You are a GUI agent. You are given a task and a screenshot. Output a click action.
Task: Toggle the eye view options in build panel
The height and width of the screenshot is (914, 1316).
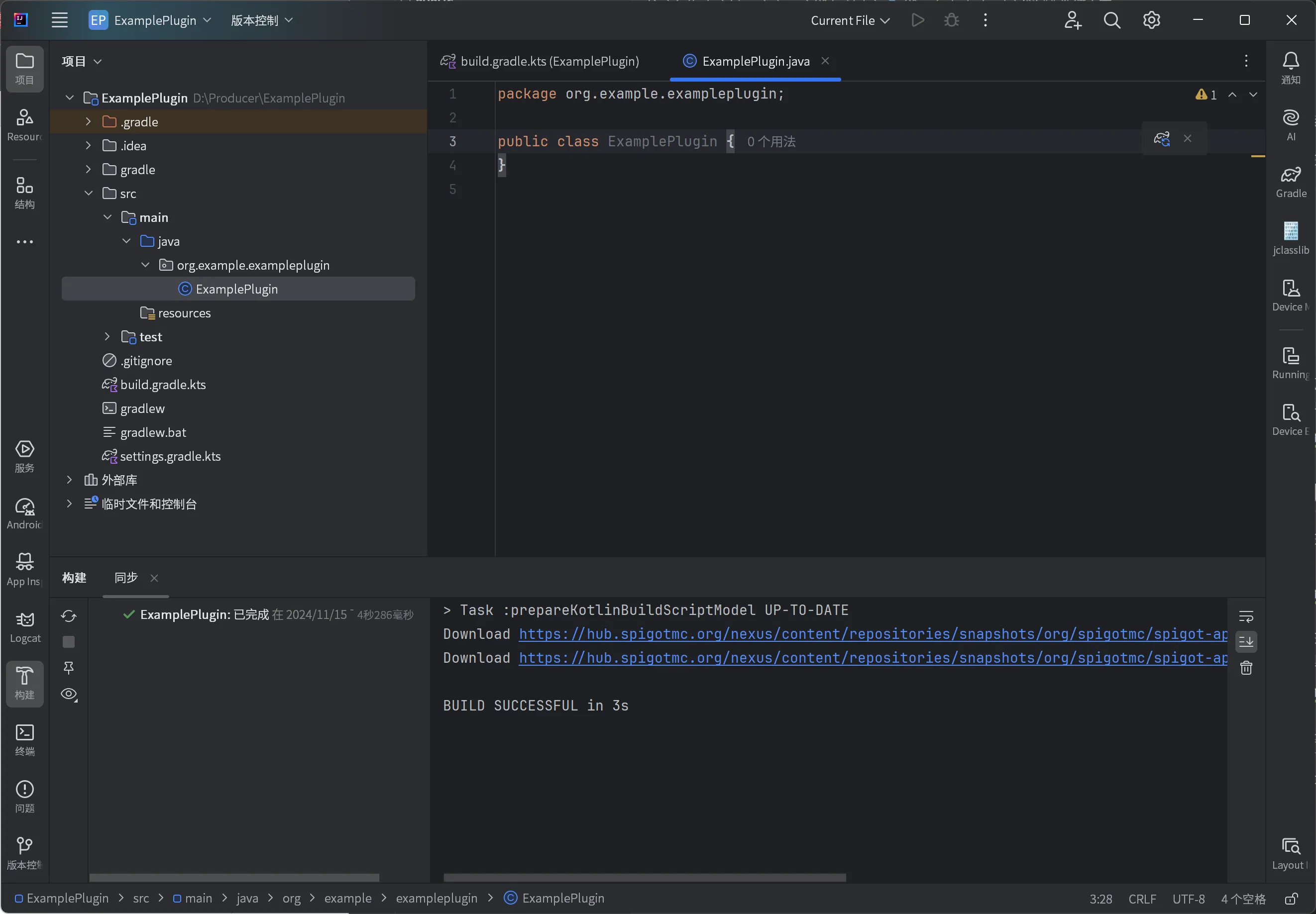(69, 694)
